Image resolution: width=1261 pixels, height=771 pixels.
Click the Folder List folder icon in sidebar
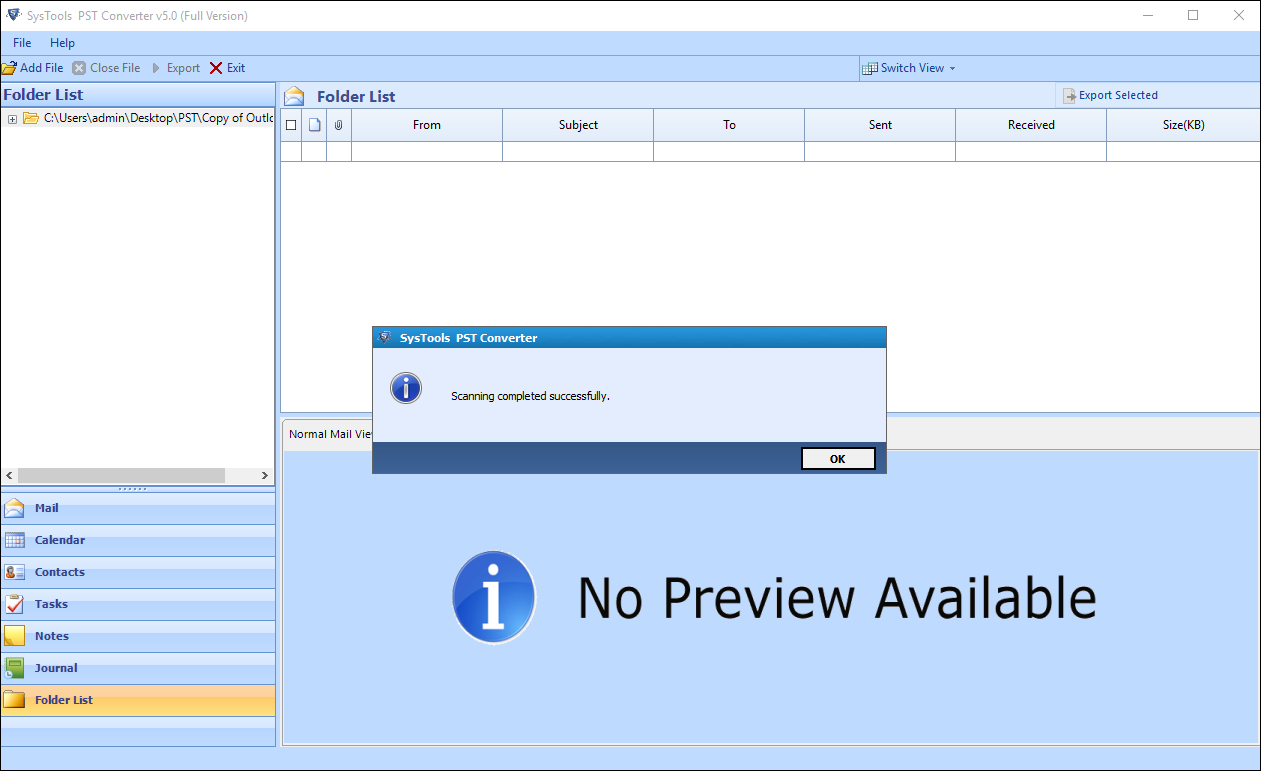point(15,700)
